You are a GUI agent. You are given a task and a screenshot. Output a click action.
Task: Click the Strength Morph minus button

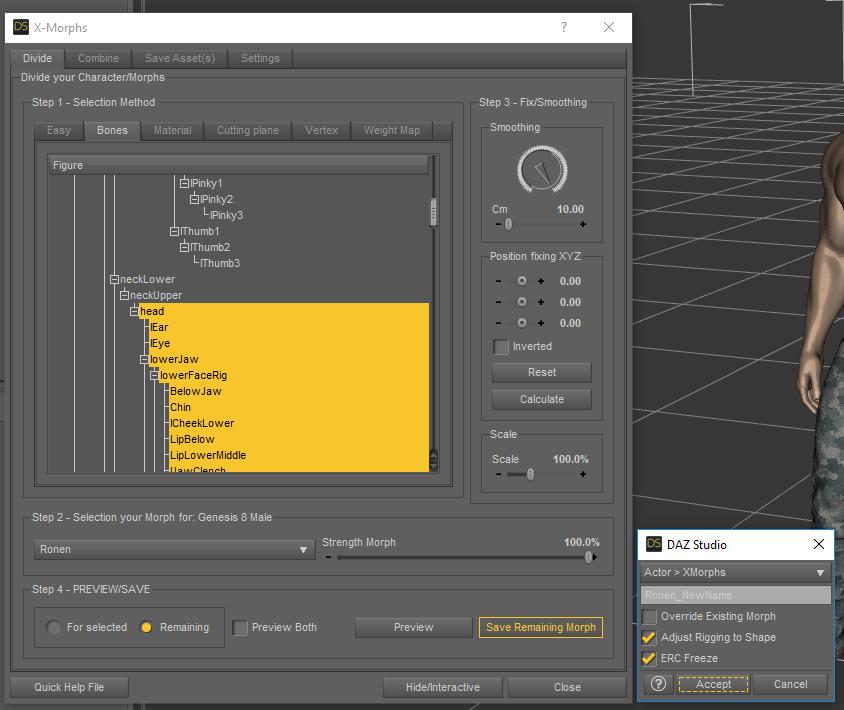point(328,557)
